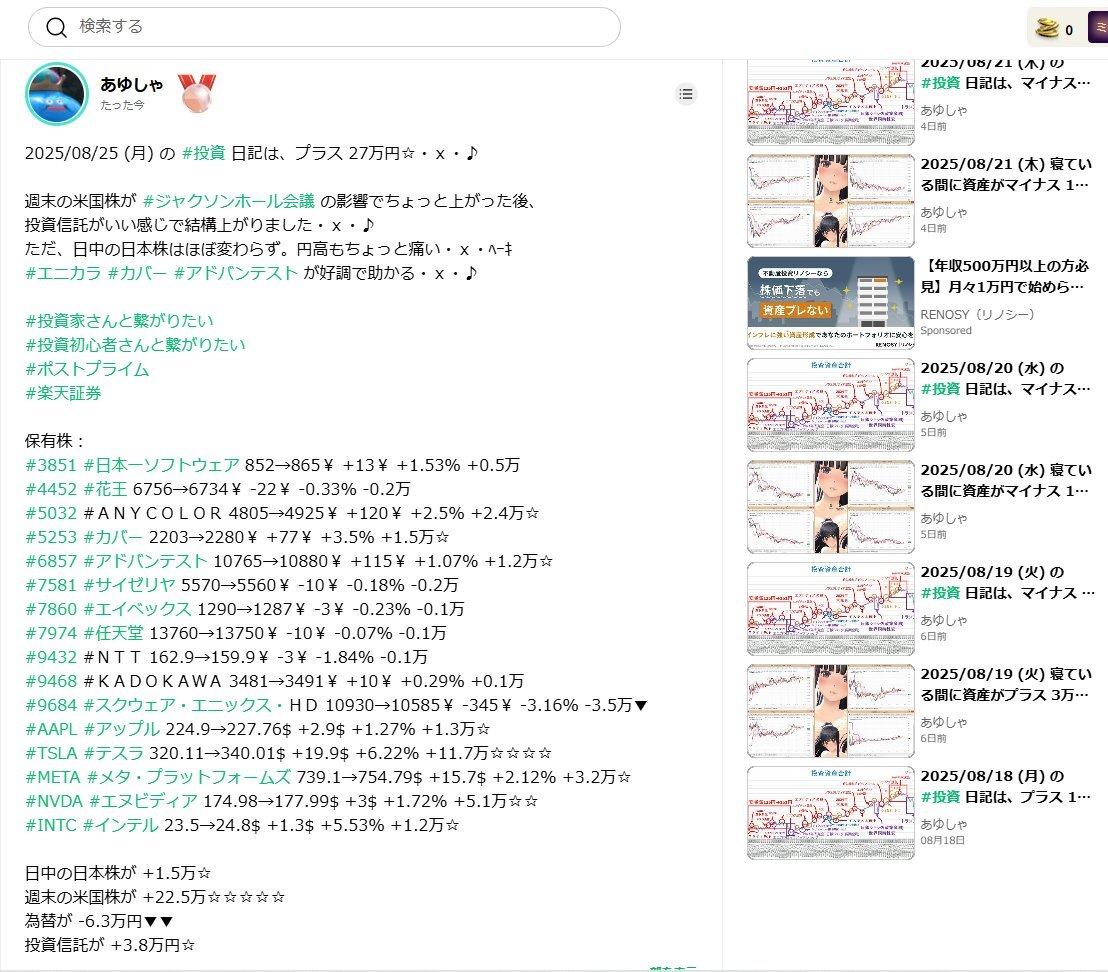Open ticker tag #INTC
Screen dimensions: 1108x972
(x=51, y=826)
